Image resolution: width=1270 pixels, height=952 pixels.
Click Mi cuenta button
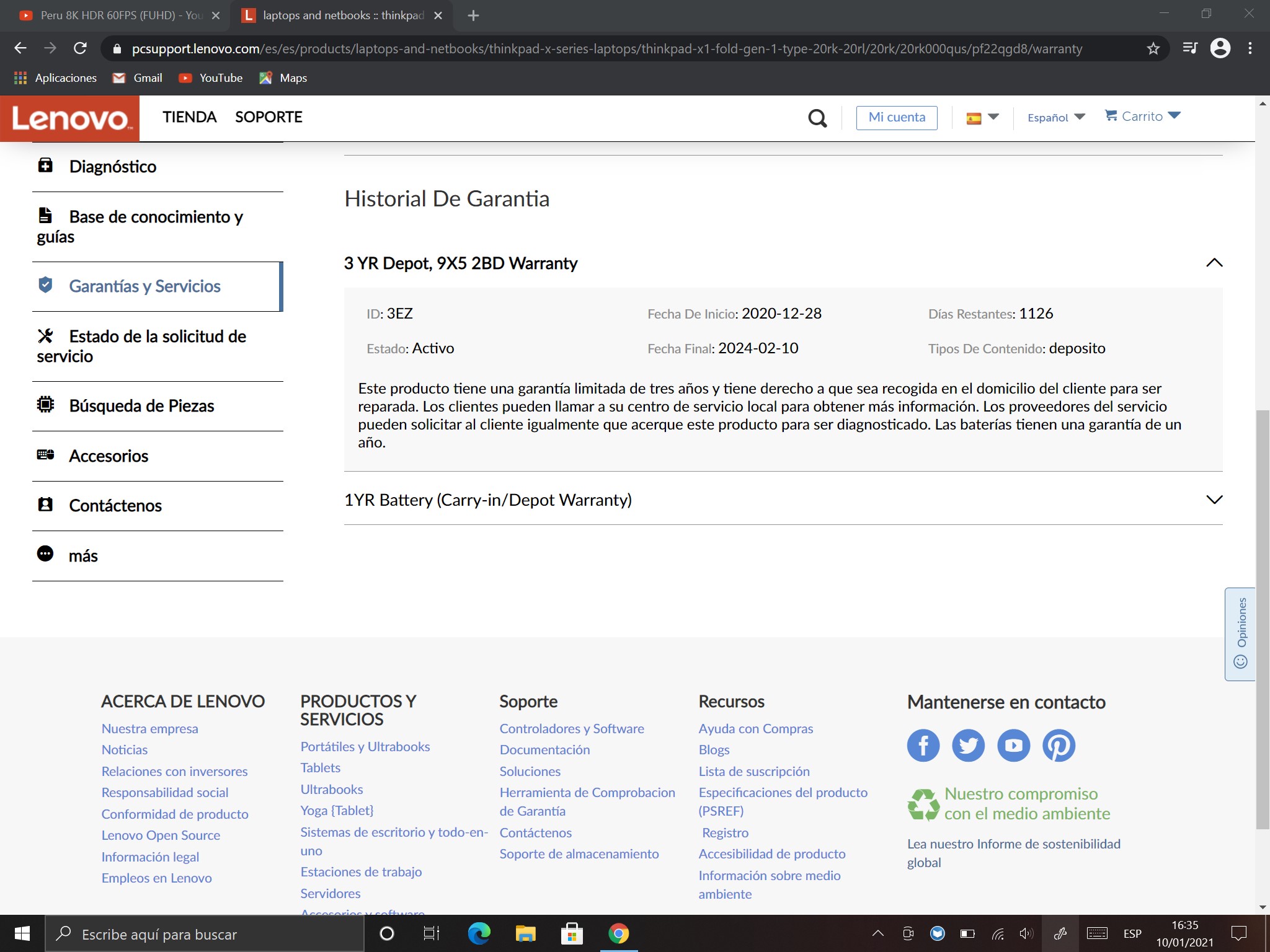[x=897, y=118]
